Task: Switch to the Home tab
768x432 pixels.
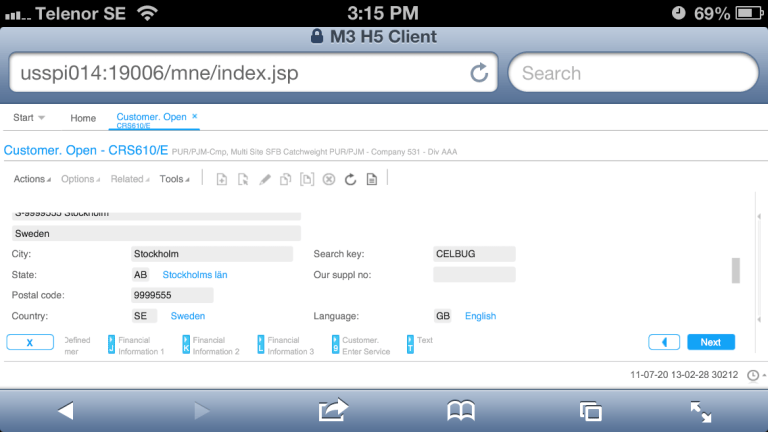Action: (x=83, y=118)
